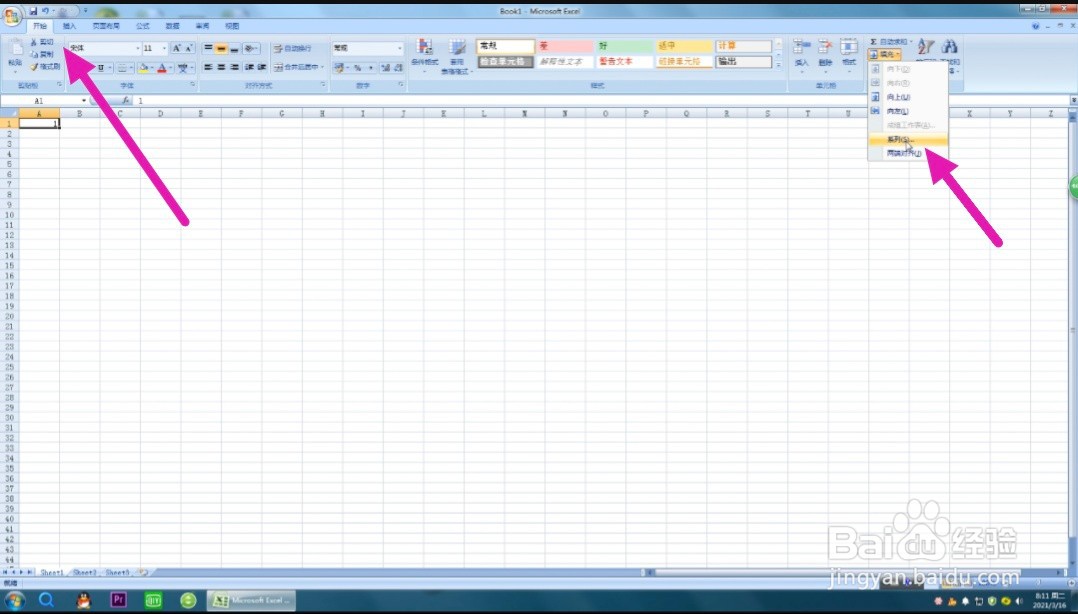Toggle 自动换行 wrap text
This screenshot has height=614, width=1078.
tap(292, 49)
